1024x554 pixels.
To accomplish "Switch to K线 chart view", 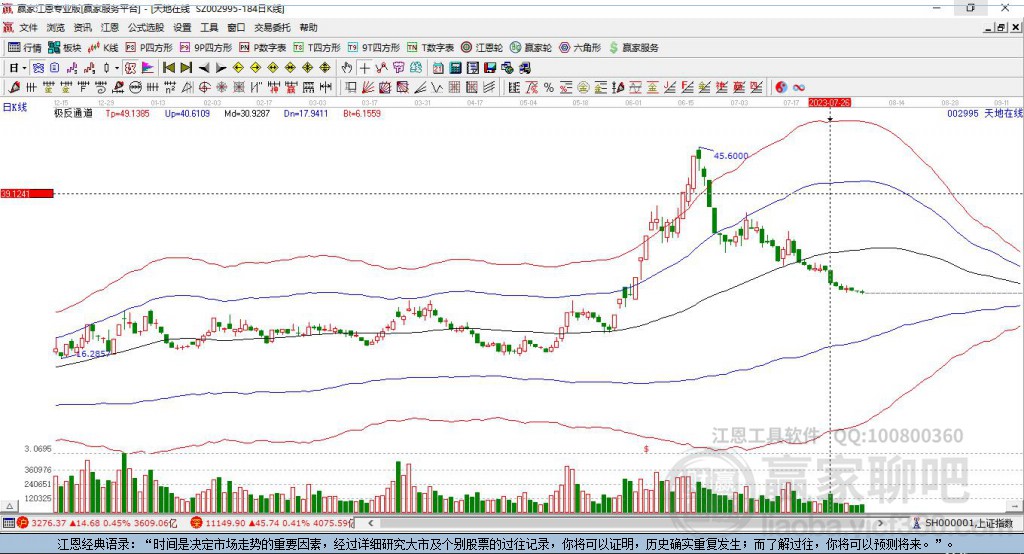I will [103, 48].
